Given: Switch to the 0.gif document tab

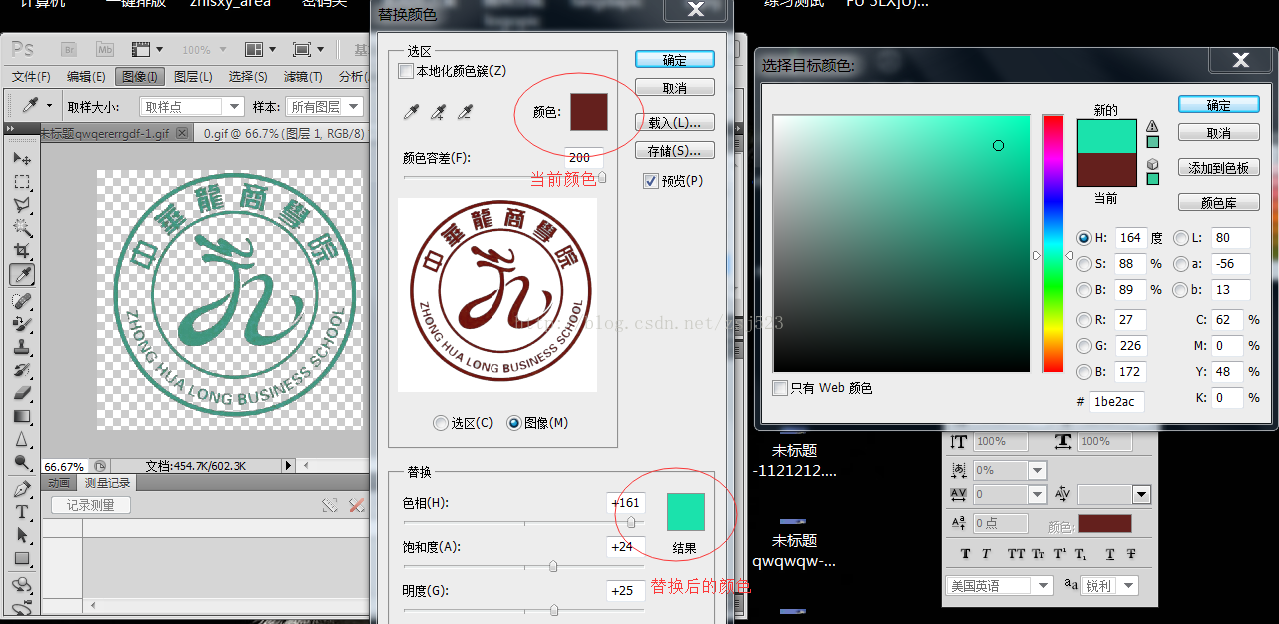Looking at the screenshot, I should 283,133.
